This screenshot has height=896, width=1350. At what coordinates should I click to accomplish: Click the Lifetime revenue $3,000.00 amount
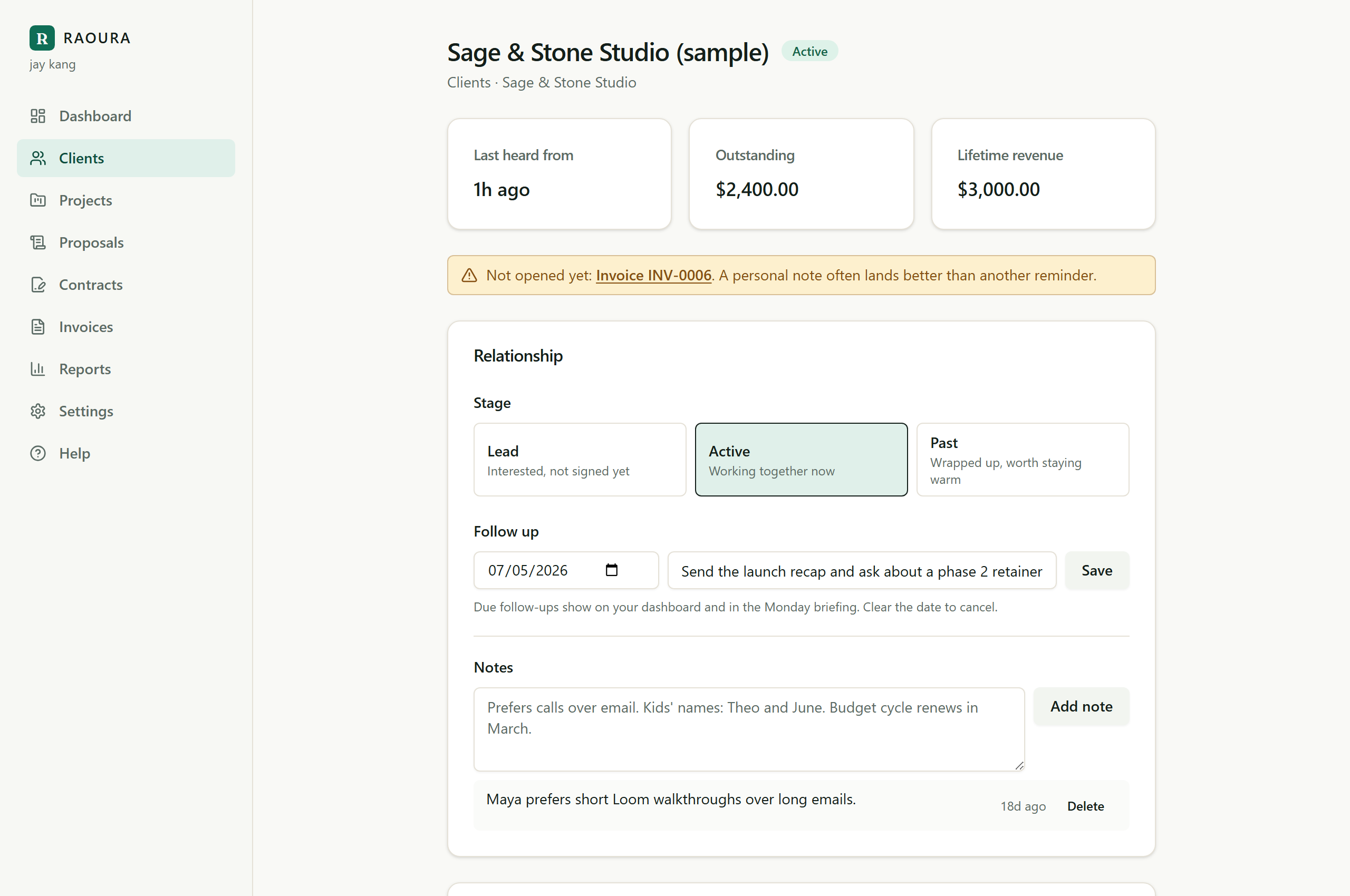point(999,190)
